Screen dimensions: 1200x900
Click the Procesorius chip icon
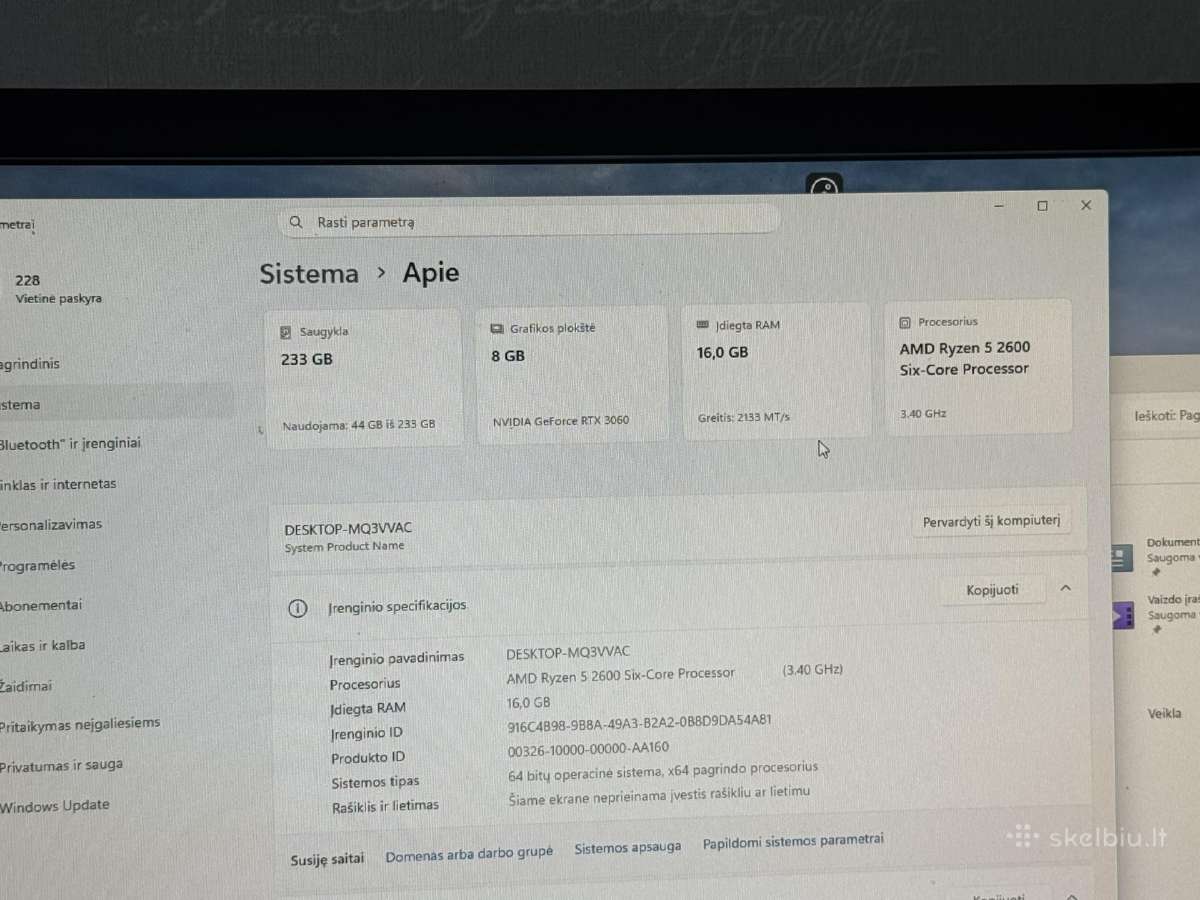point(905,323)
